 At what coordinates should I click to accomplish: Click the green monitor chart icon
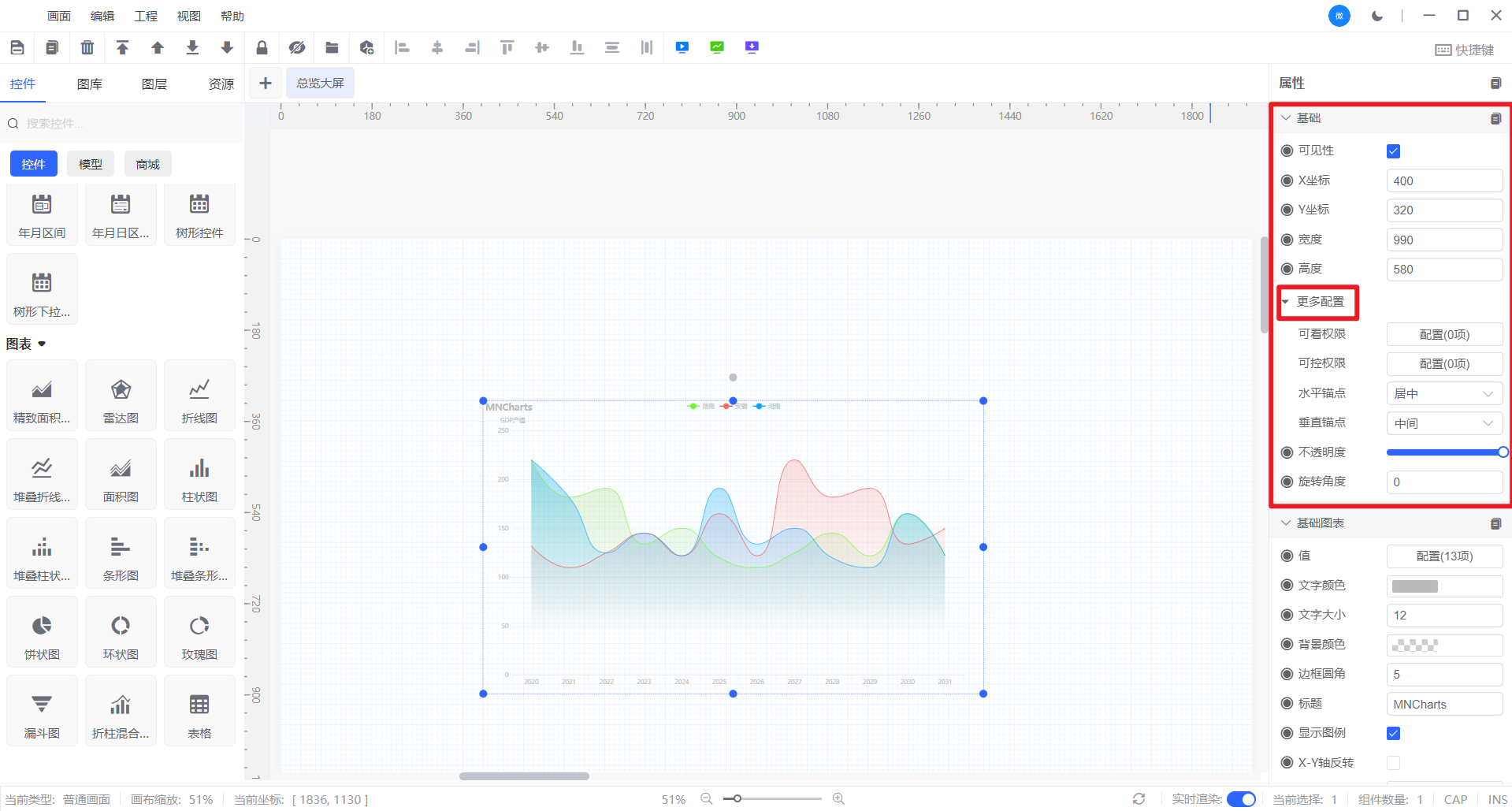click(x=717, y=47)
